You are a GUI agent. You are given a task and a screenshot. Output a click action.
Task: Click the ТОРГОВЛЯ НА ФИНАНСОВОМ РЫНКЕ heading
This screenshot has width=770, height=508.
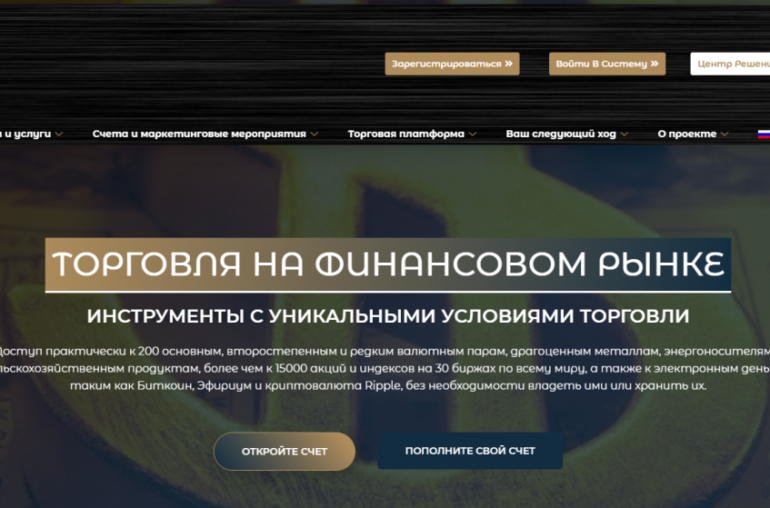(388, 264)
